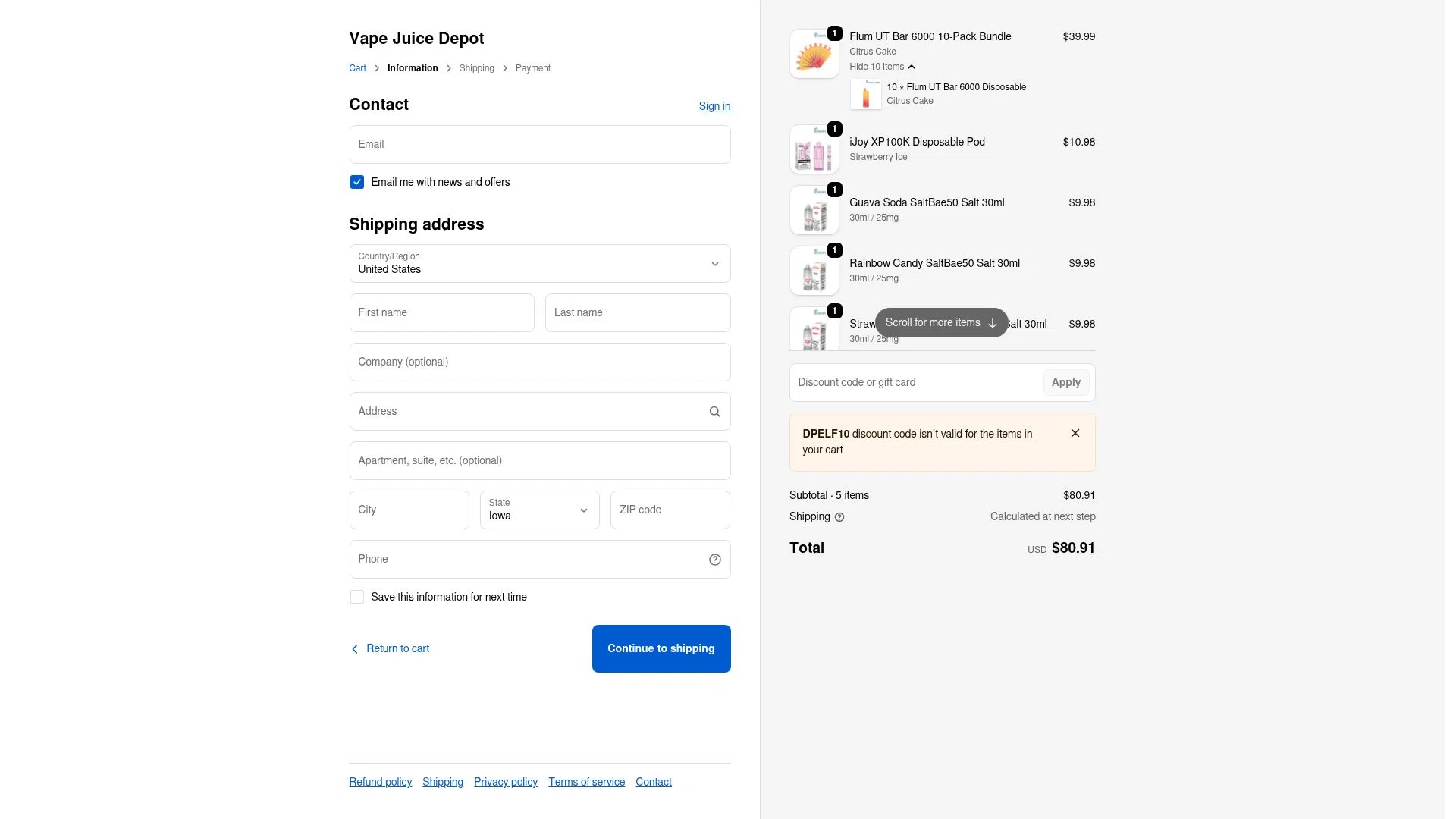Open the Flum UT Bar bundle thumbnail

click(814, 54)
